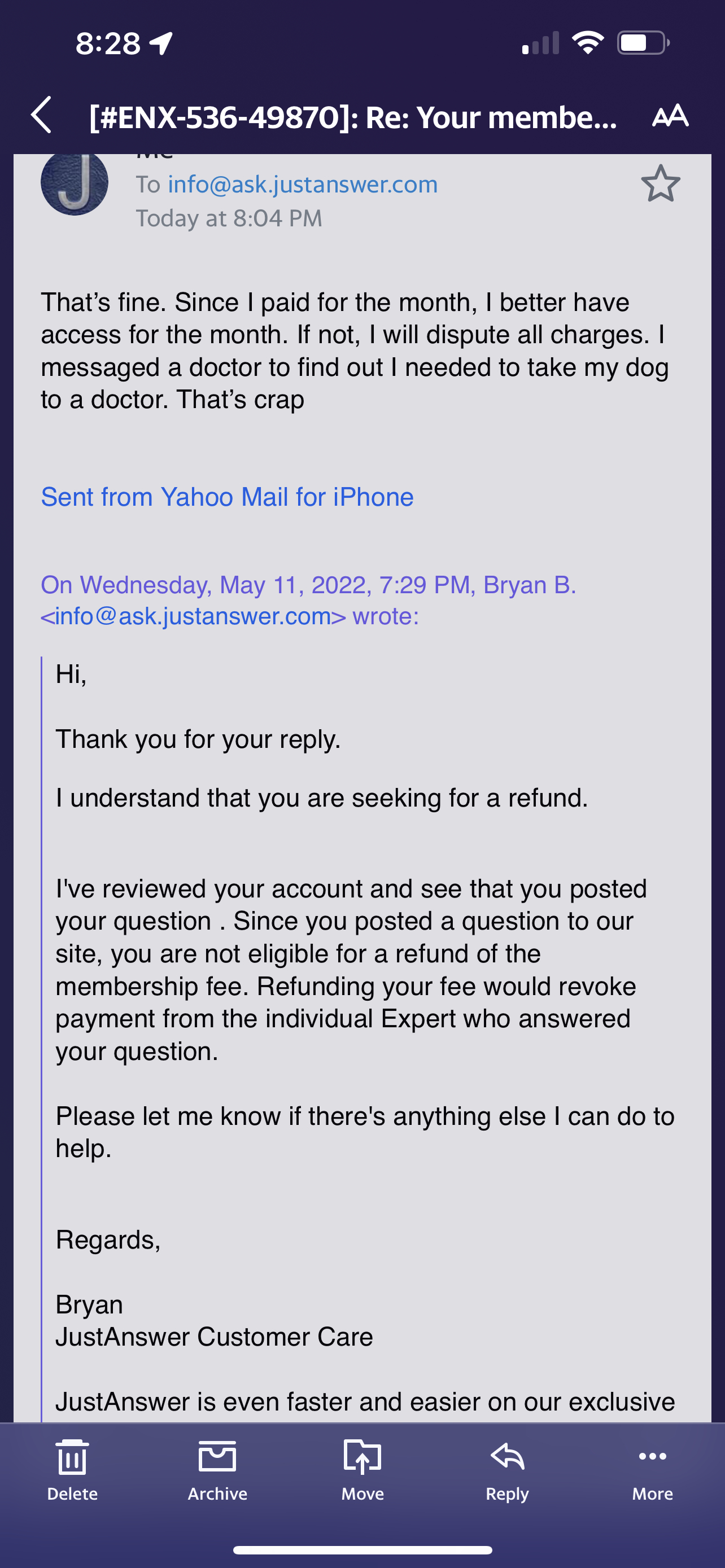
Task: Tap the Wi-Fi status icon
Action: click(x=587, y=42)
